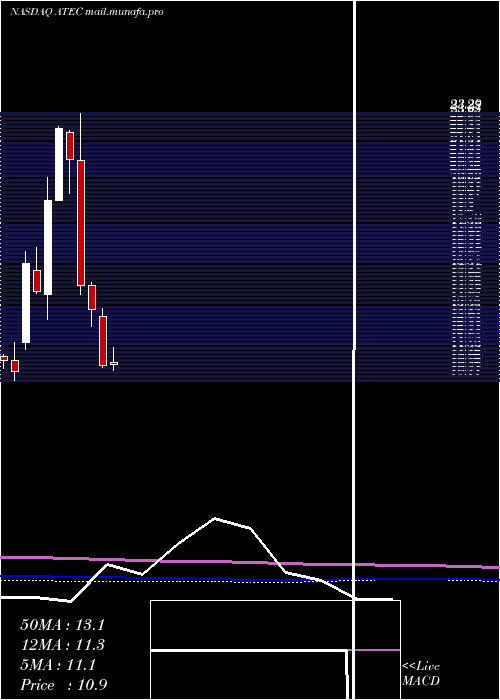Click the peak of the white MACD line
Viewport: 500px width, 700px height.
coord(215,518)
